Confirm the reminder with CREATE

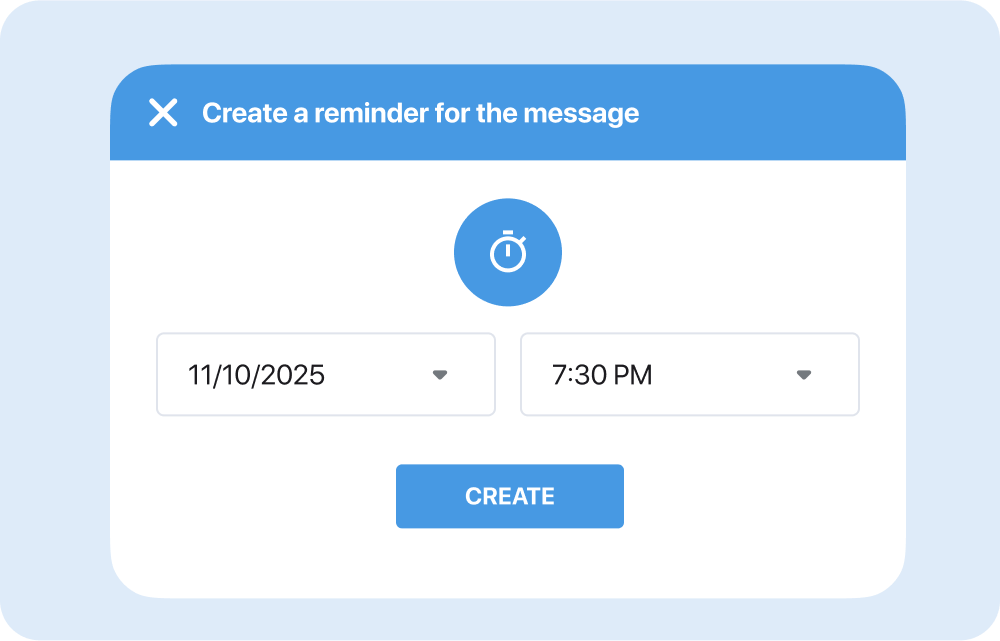509,496
